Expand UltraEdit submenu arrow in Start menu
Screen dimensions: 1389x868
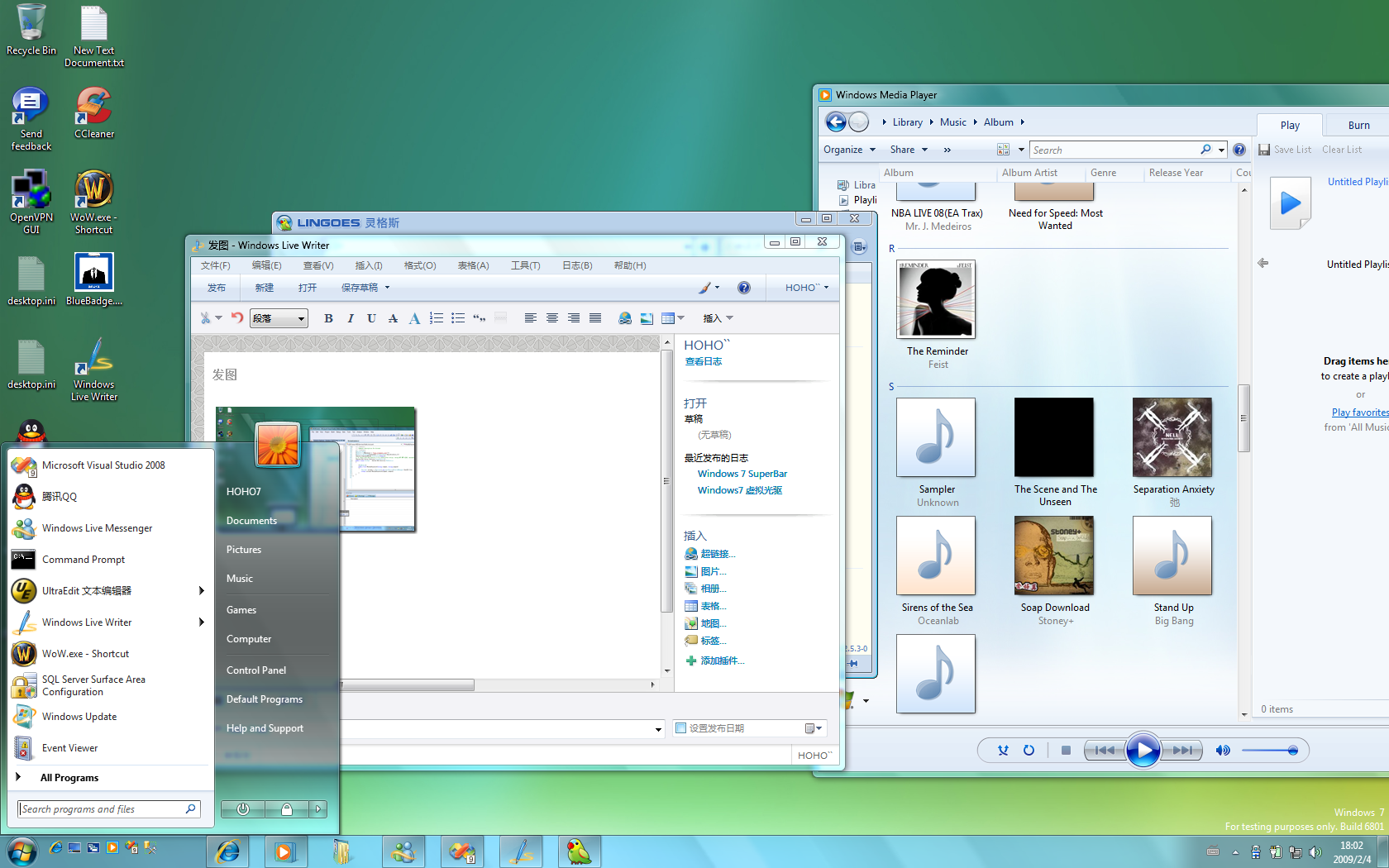click(201, 590)
